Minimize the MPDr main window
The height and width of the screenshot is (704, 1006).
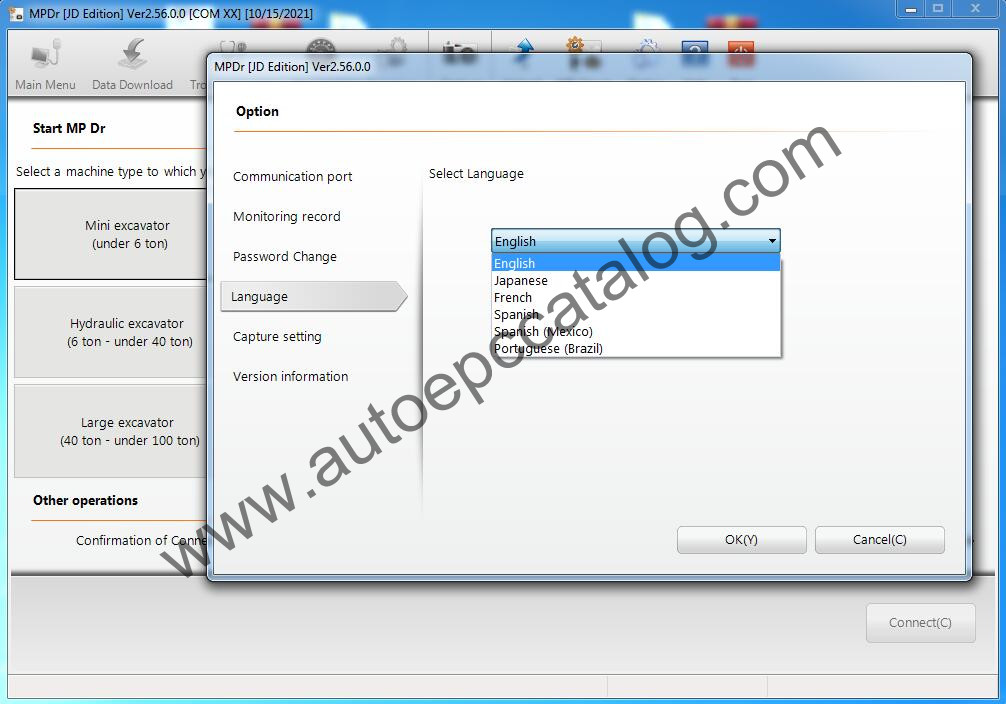[x=910, y=9]
